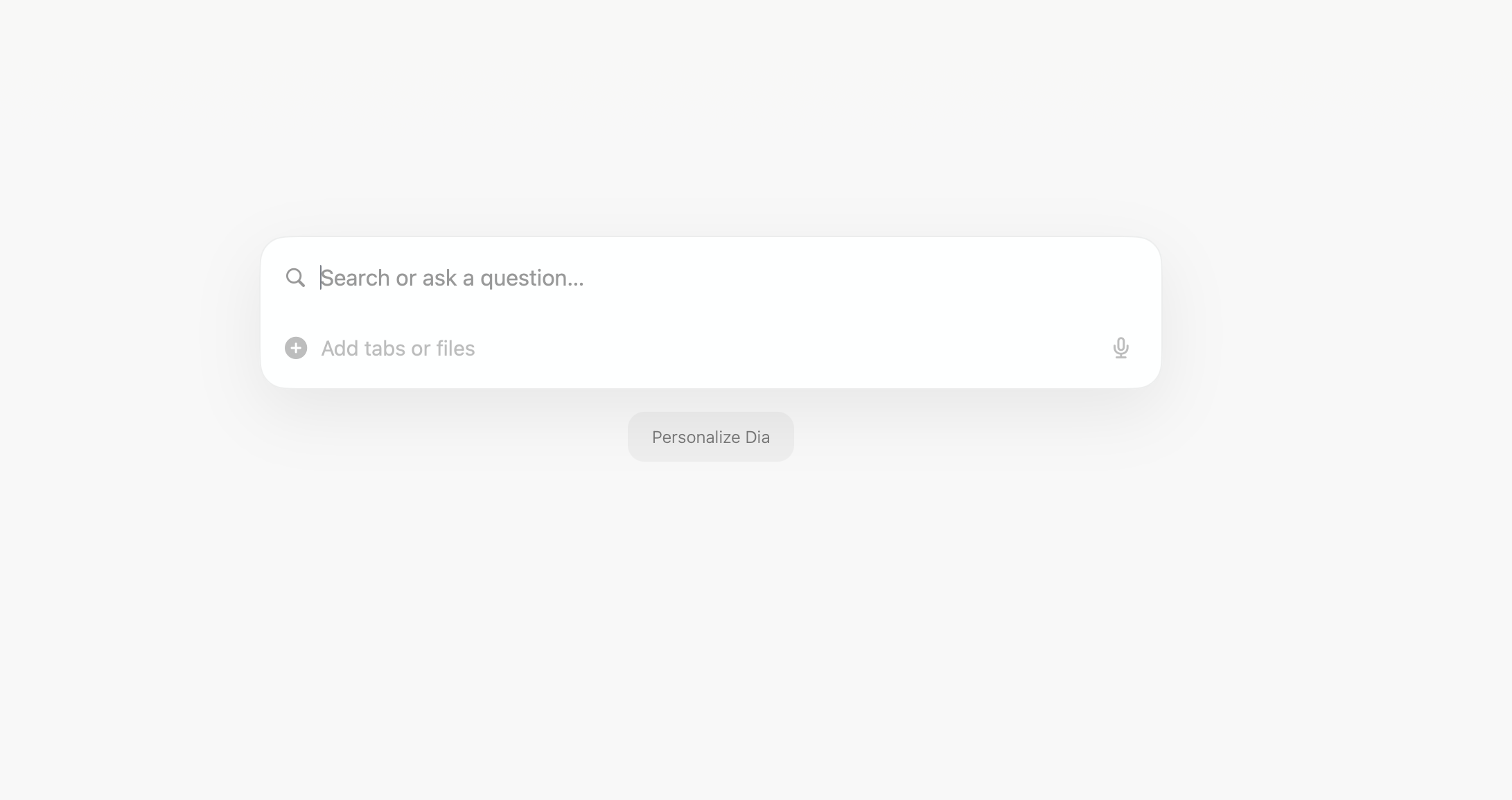Click the text 'Add tabs or files'

pos(398,348)
